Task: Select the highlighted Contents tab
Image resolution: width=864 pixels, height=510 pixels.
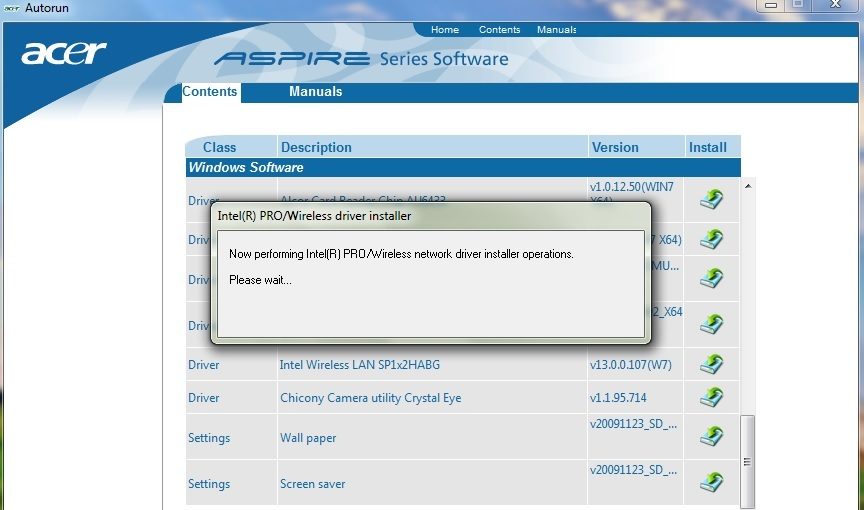Action: [x=210, y=91]
